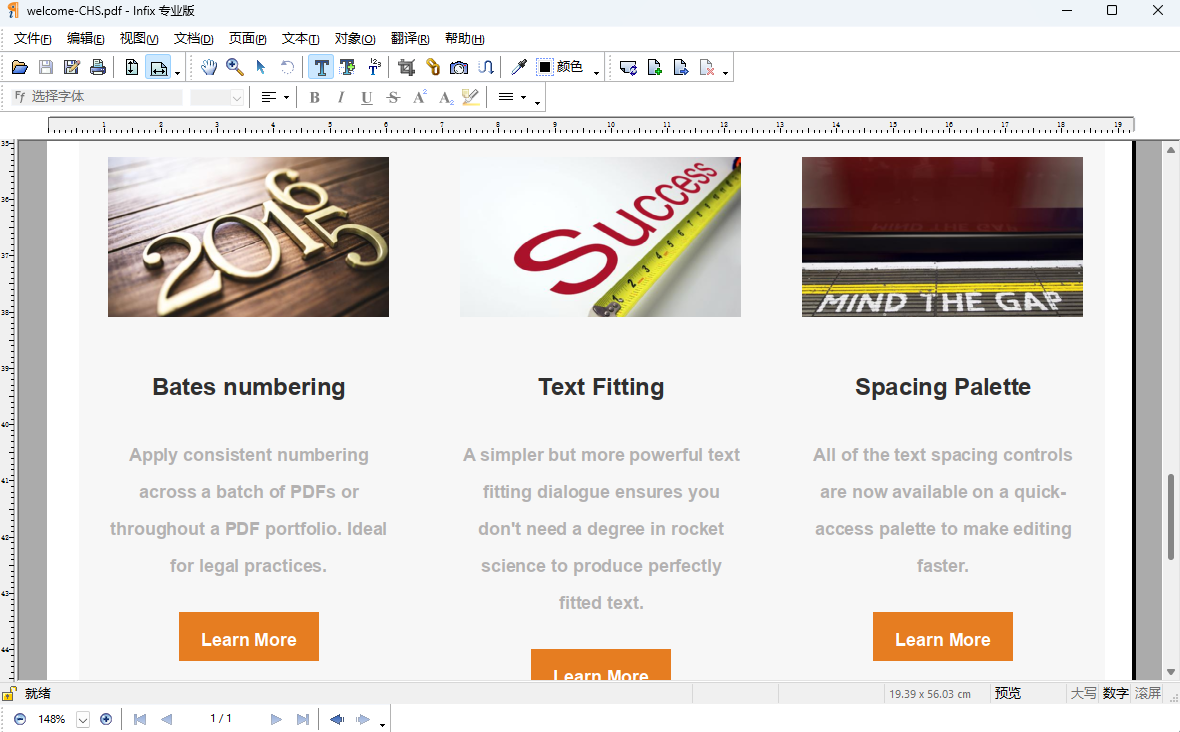Viewport: 1180px width, 732px height.
Task: Click the Insert new page icon
Action: [655, 67]
